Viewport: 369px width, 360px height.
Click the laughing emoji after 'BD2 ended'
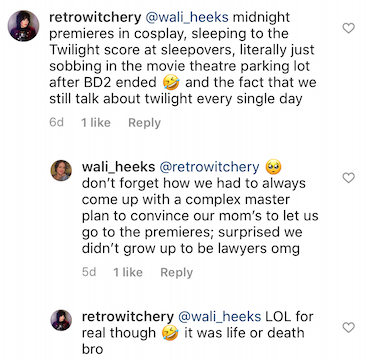pyautogui.click(x=171, y=82)
